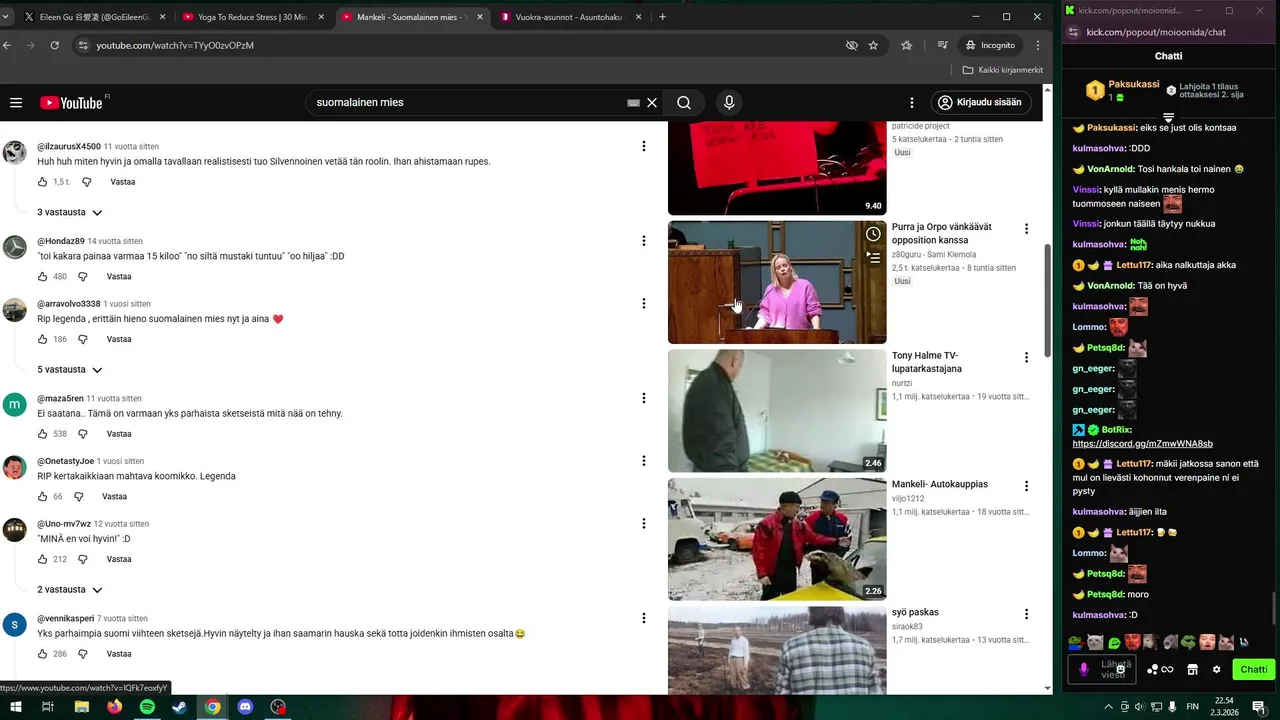1280x720 pixels.
Task: Open Kick chat settings gear
Action: [x=1216, y=669]
